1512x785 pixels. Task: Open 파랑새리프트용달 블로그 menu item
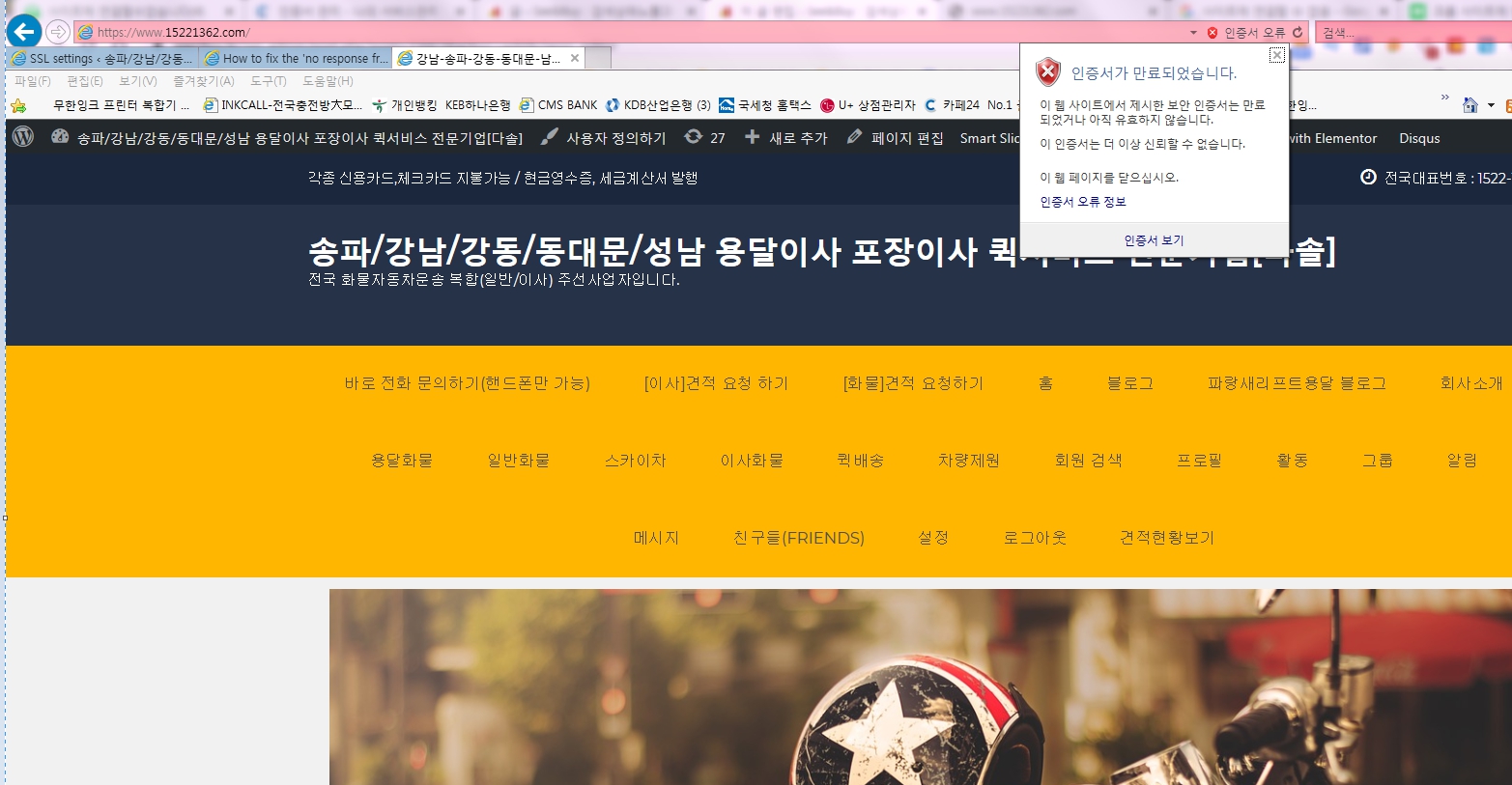[x=1297, y=383]
